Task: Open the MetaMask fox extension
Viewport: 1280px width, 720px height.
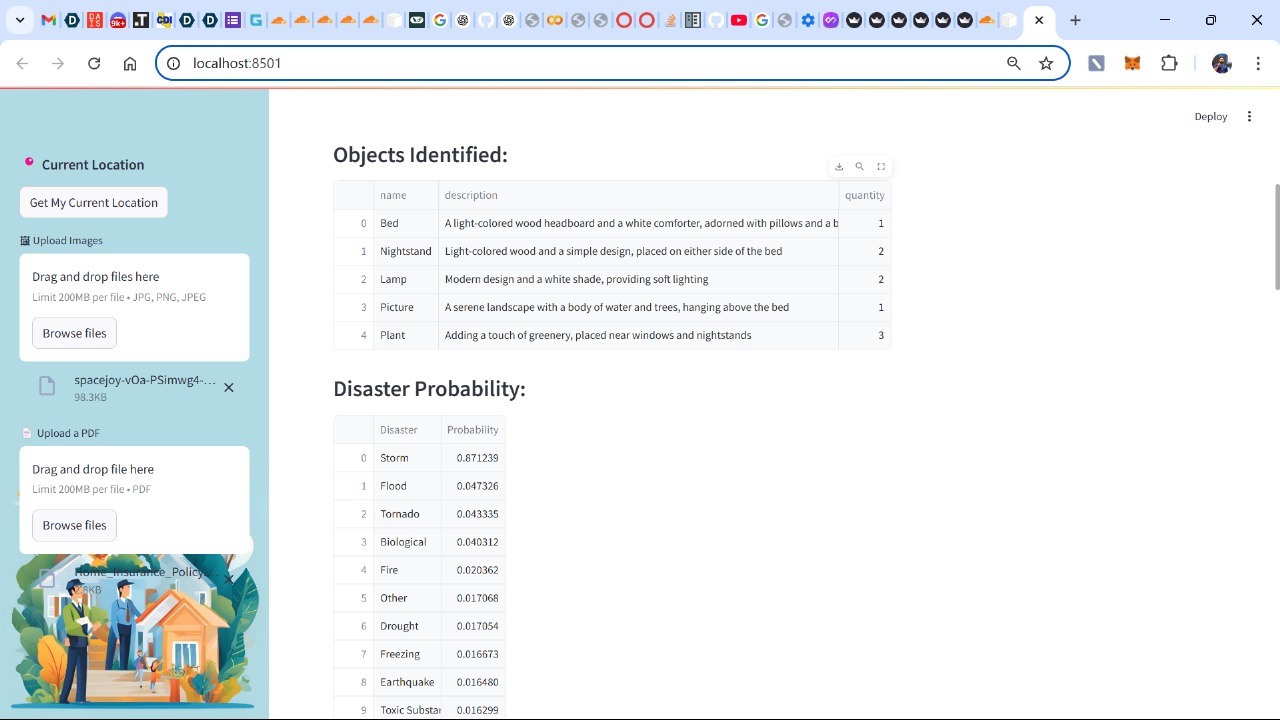Action: pyautogui.click(x=1132, y=63)
